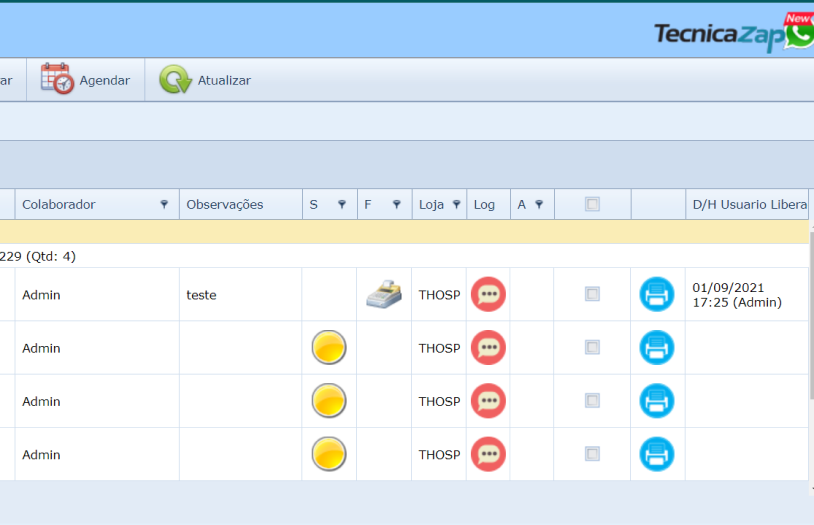Sort by the Observações column header
814x525 pixels.
tap(225, 204)
